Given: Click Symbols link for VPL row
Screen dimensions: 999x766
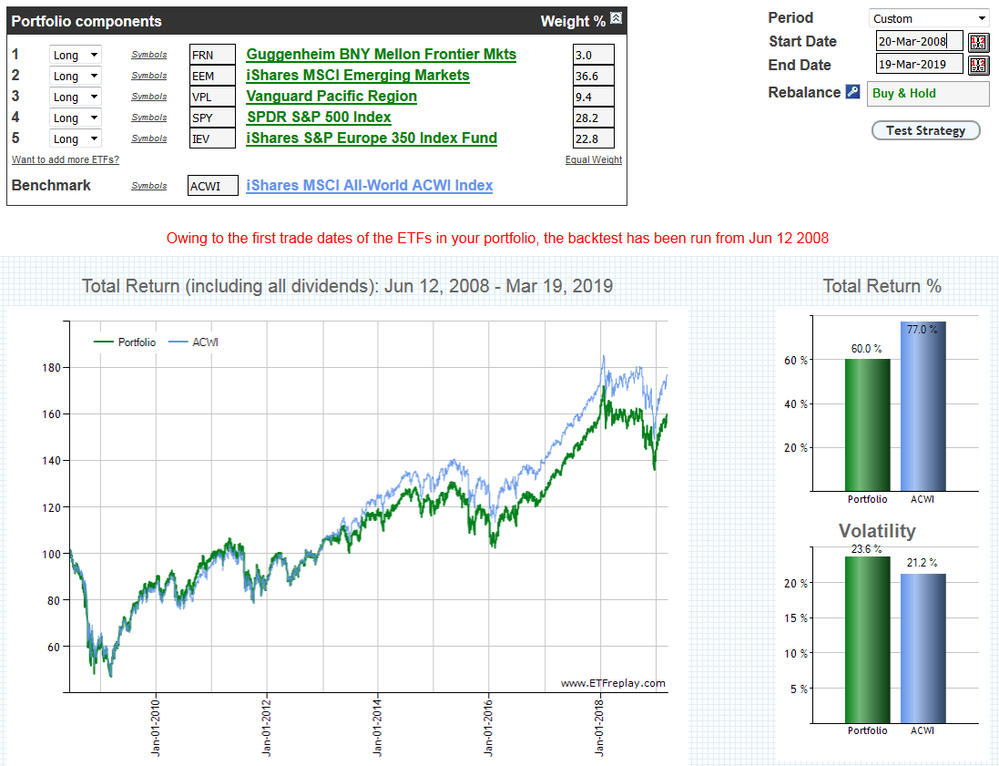Looking at the screenshot, I should (x=149, y=97).
